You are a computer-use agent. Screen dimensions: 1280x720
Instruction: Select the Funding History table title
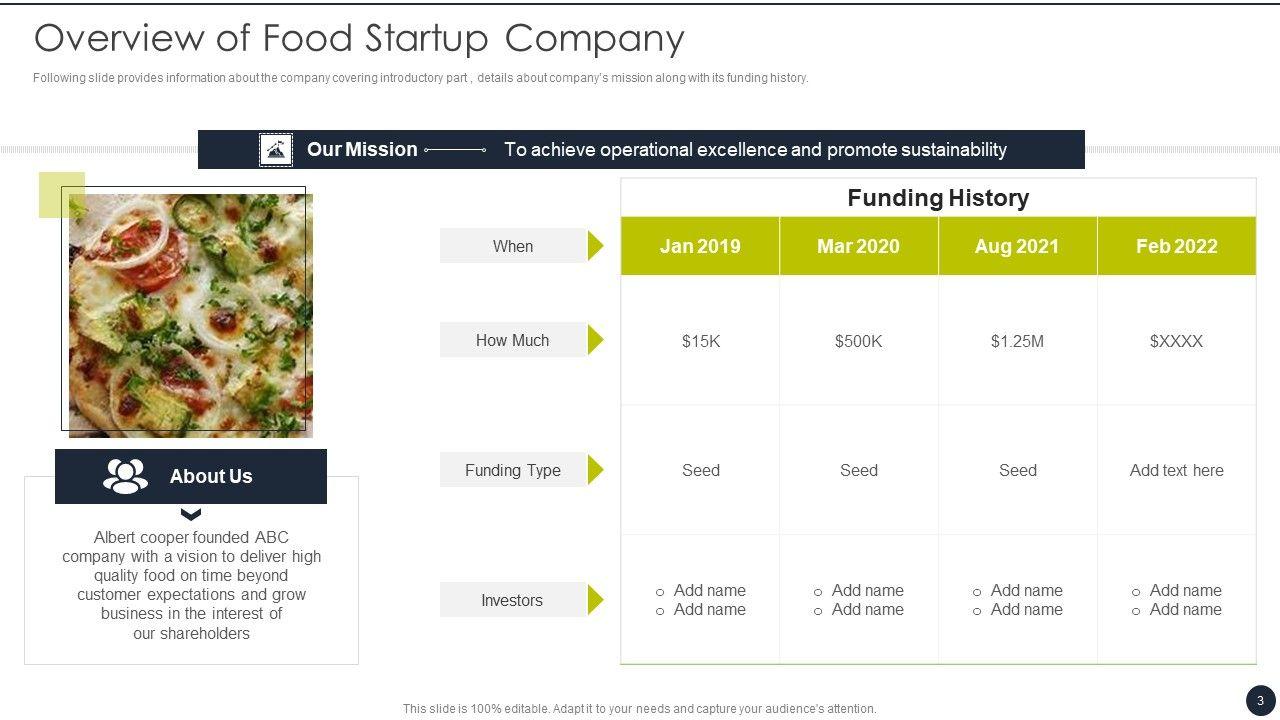(938, 198)
